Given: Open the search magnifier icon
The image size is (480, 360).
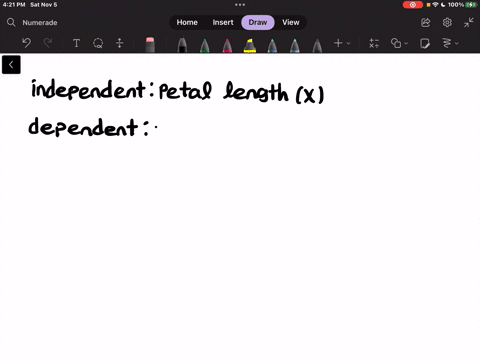Looking at the screenshot, I should coord(11,22).
